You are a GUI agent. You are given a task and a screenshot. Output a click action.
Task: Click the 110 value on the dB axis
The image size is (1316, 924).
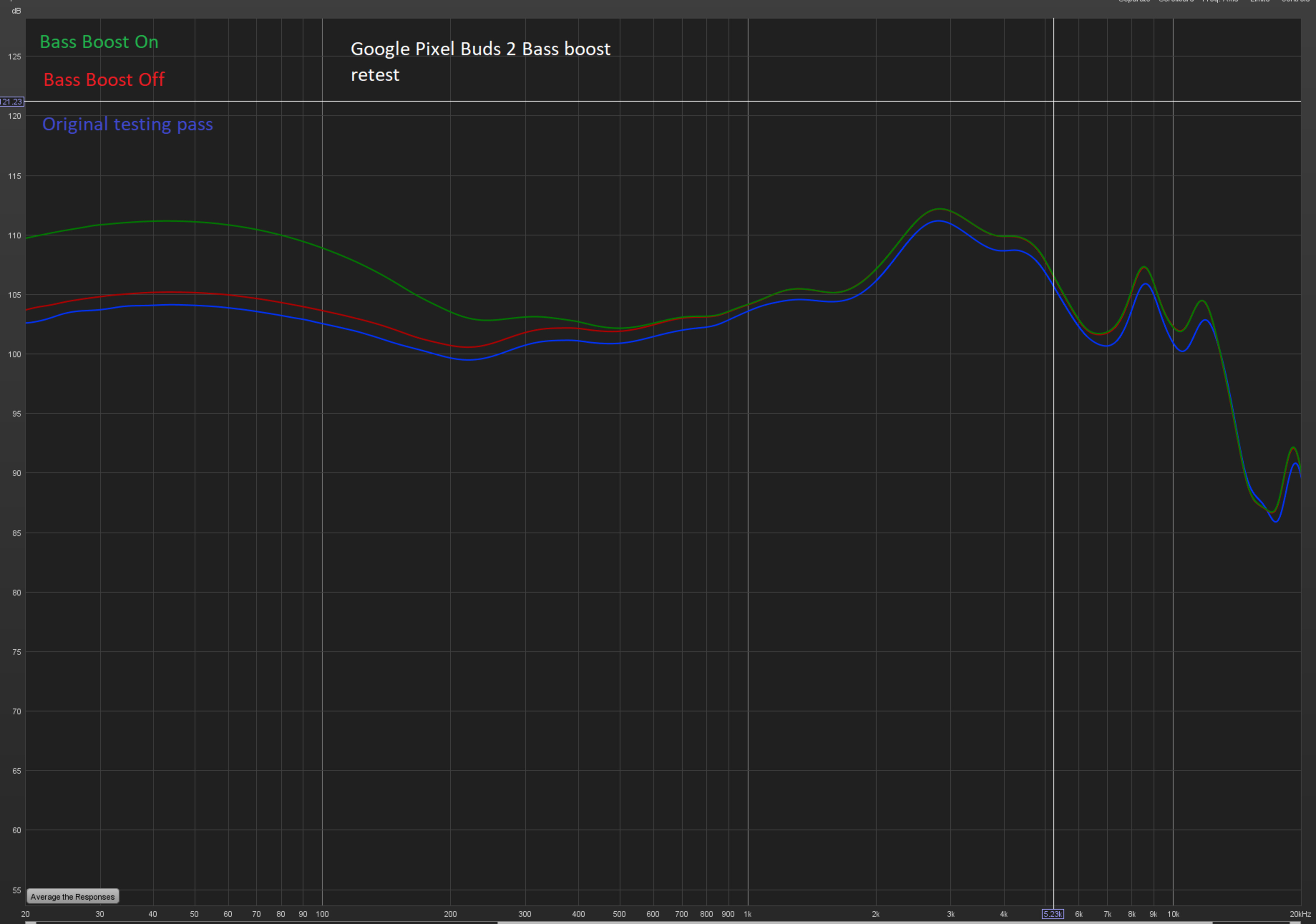click(x=14, y=235)
